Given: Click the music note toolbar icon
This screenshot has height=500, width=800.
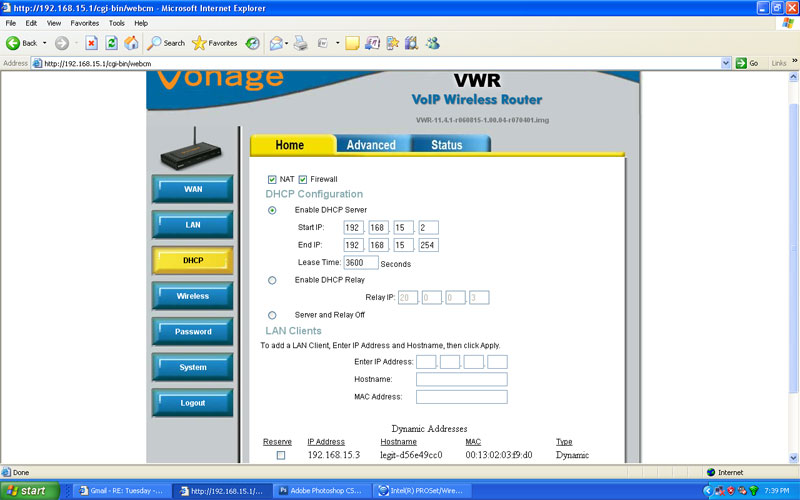Looking at the screenshot, I should coord(372,43).
